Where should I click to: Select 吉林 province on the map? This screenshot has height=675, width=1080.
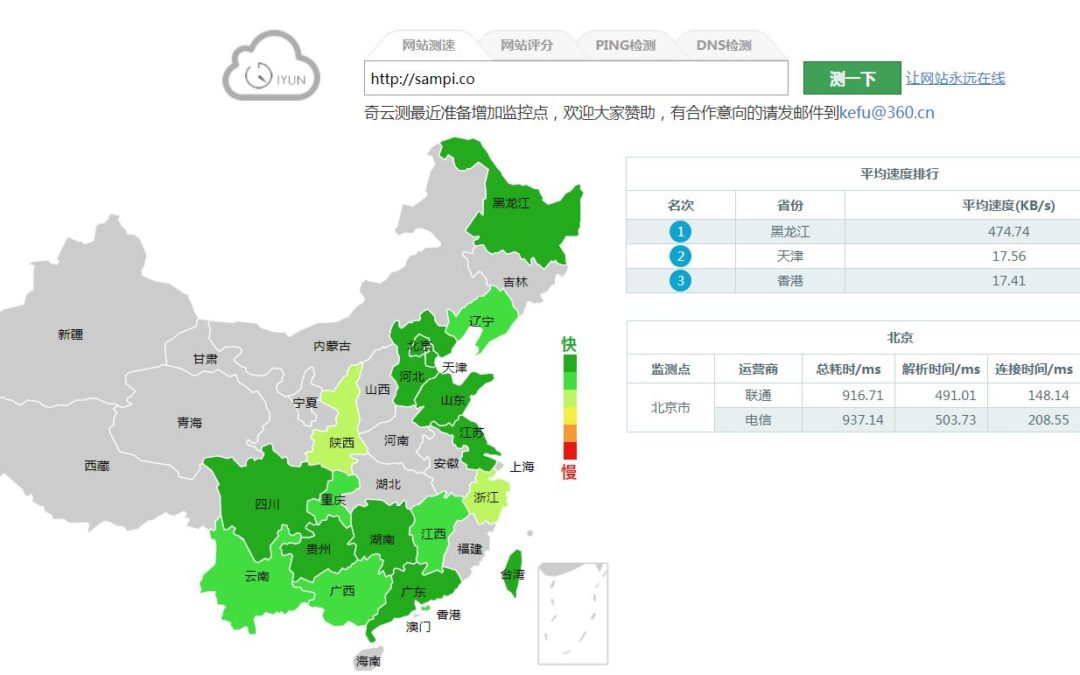click(515, 282)
